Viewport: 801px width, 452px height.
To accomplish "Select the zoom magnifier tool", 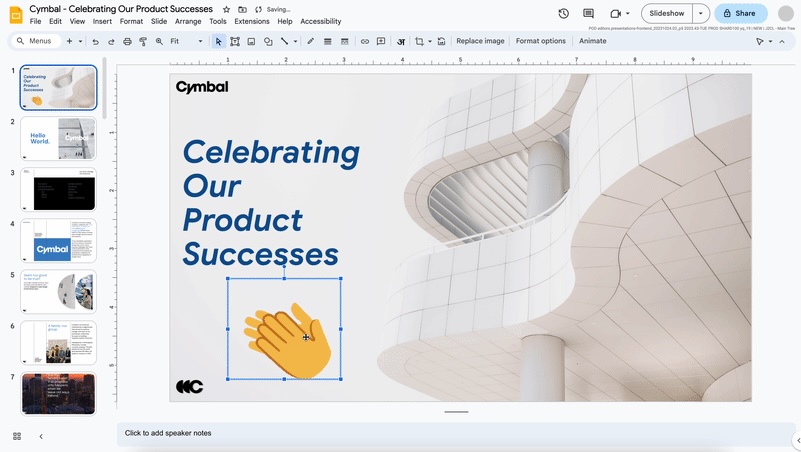I will click(x=159, y=41).
